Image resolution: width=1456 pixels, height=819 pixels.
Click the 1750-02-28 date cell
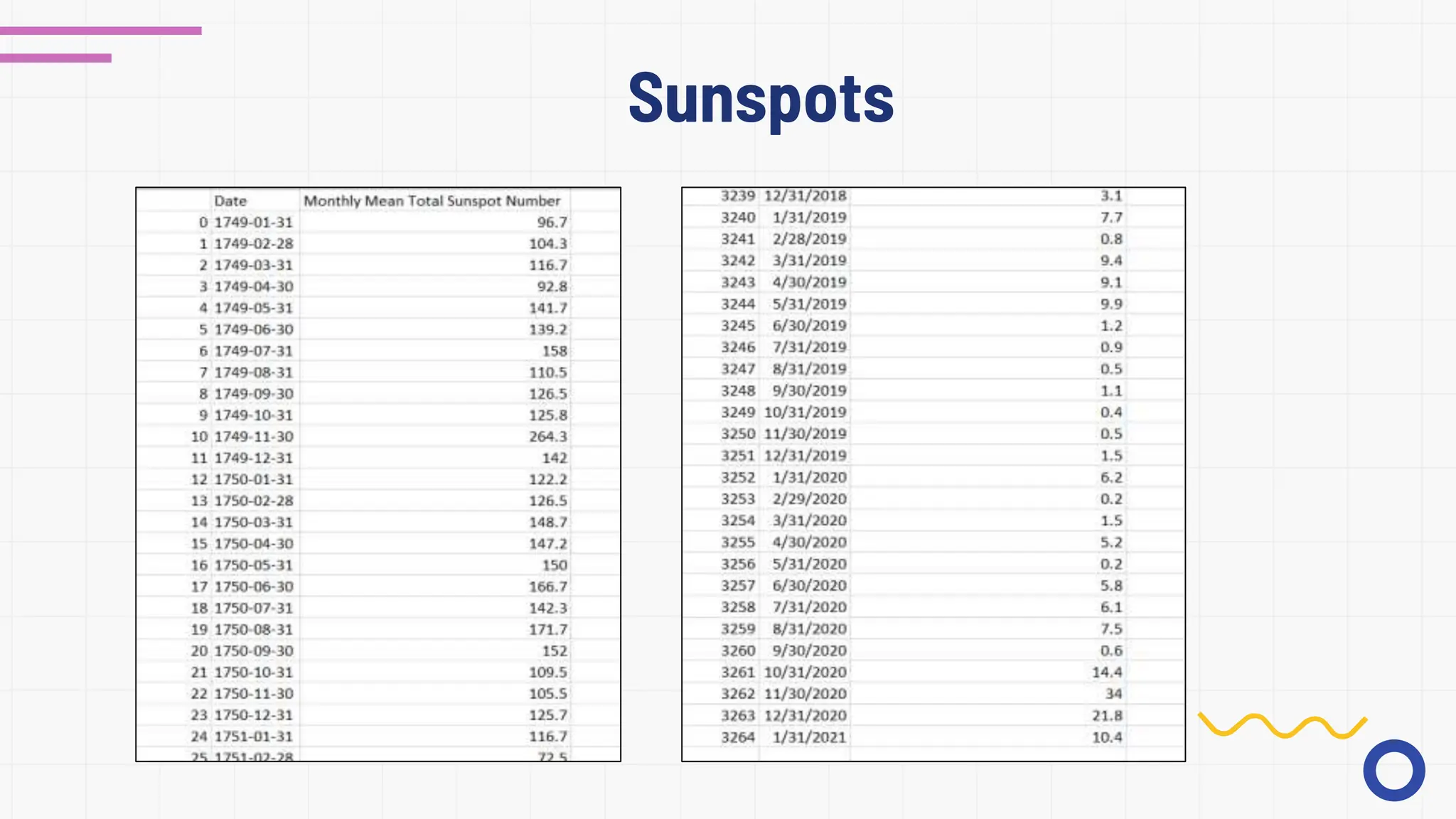point(254,500)
